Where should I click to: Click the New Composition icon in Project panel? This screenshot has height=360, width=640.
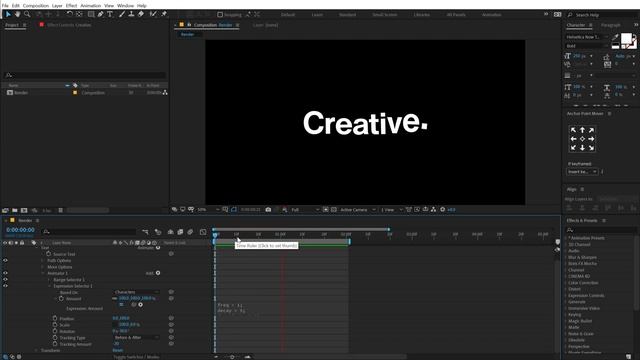tap(24, 210)
